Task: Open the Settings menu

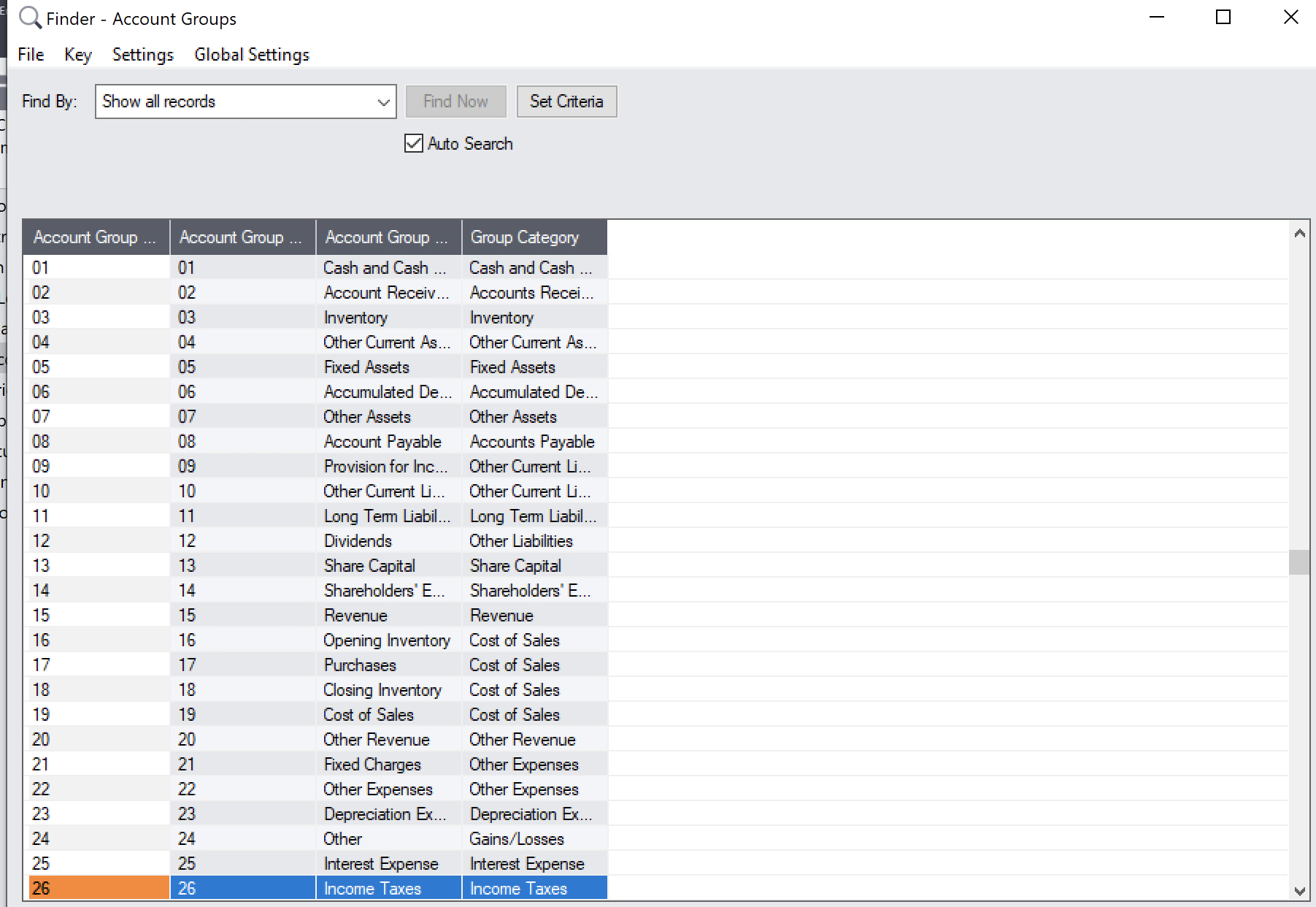Action: pos(143,55)
